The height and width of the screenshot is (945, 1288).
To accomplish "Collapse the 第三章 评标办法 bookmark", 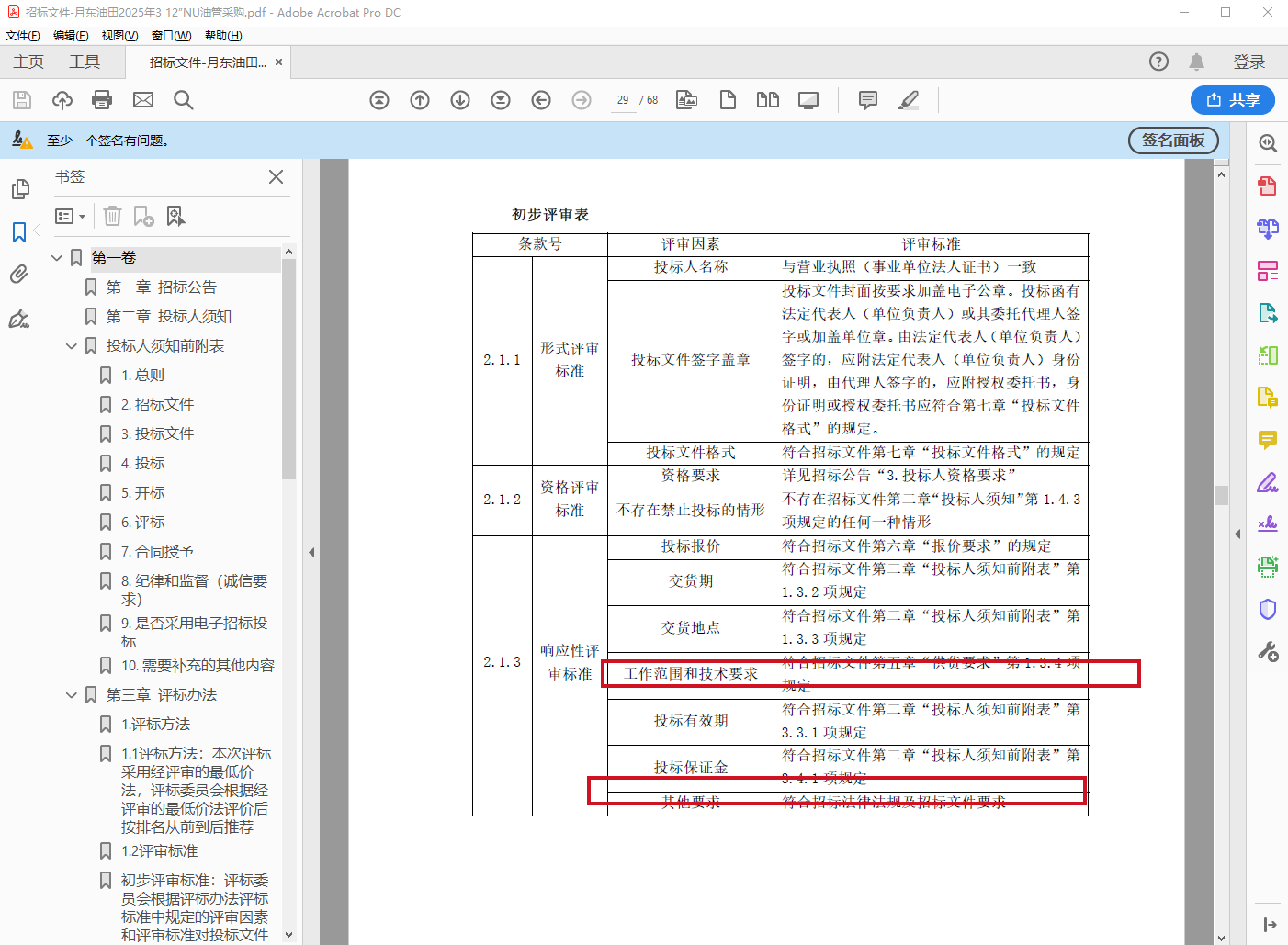I will tap(72, 695).
